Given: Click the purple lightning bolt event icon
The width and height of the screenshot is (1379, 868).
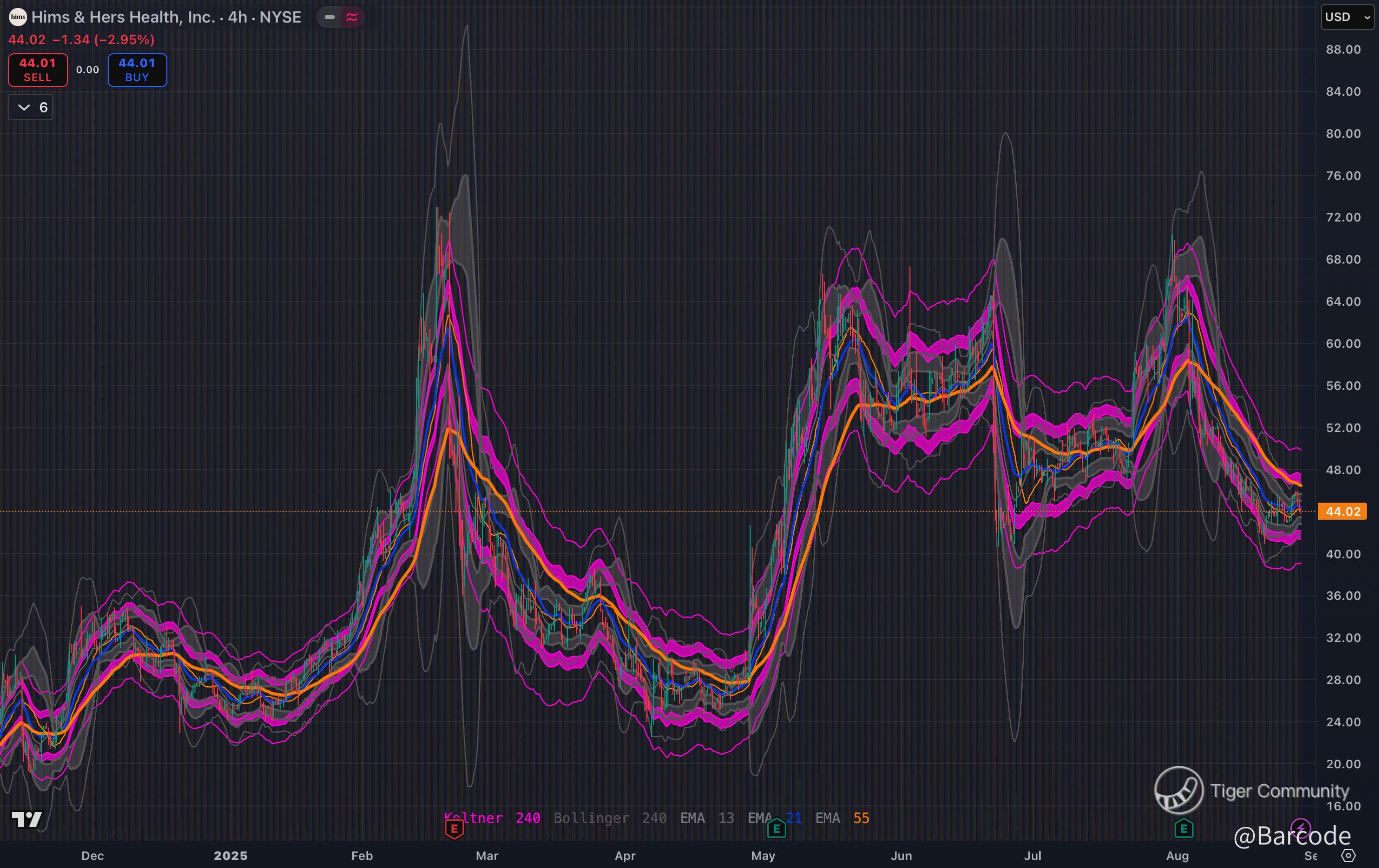Looking at the screenshot, I should tap(1300, 828).
